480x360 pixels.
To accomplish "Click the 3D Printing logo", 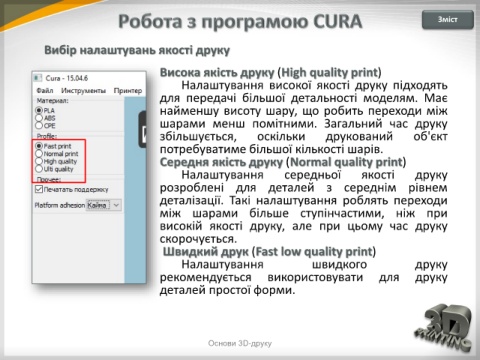I will click(x=444, y=327).
